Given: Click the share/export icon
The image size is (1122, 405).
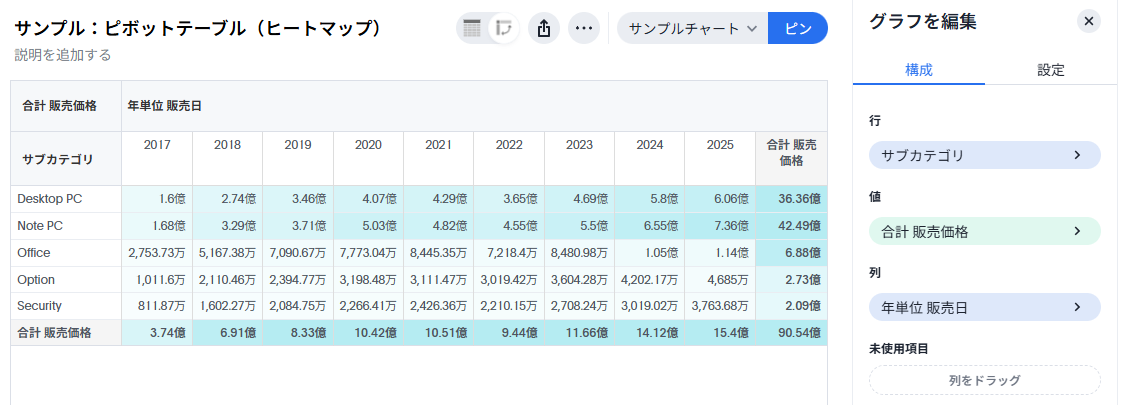Looking at the screenshot, I should [544, 28].
